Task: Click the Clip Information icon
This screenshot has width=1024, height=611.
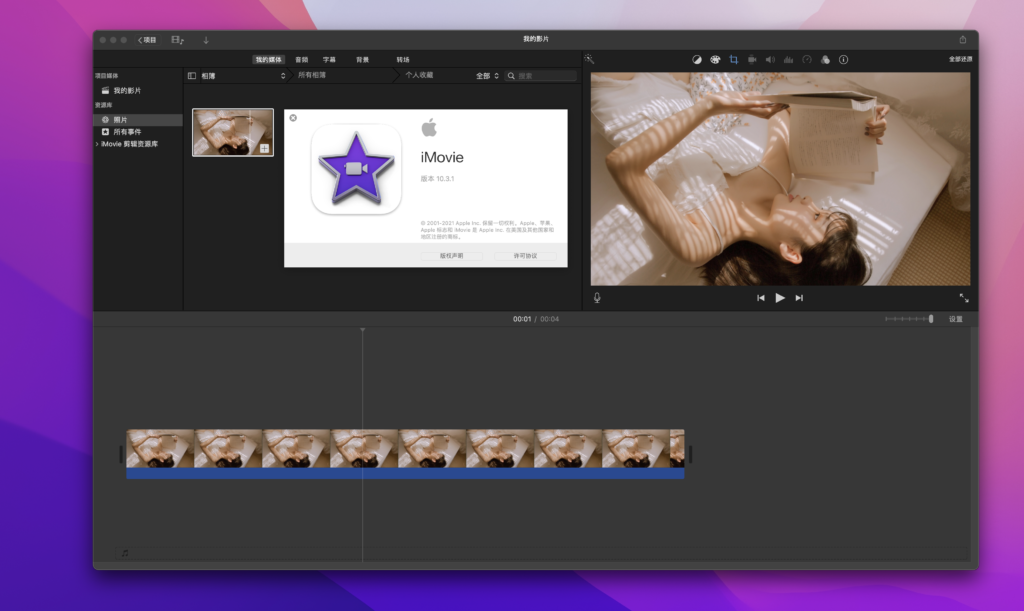Action: pos(843,59)
